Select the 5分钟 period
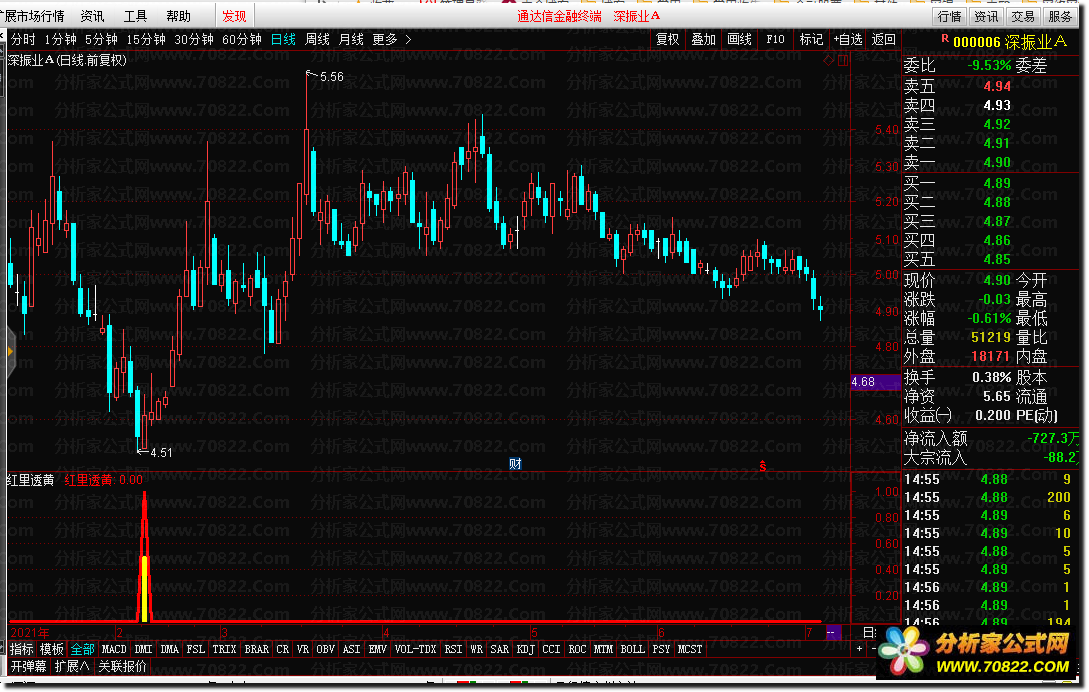Viewport: 1089px width, 692px height. click(101, 40)
